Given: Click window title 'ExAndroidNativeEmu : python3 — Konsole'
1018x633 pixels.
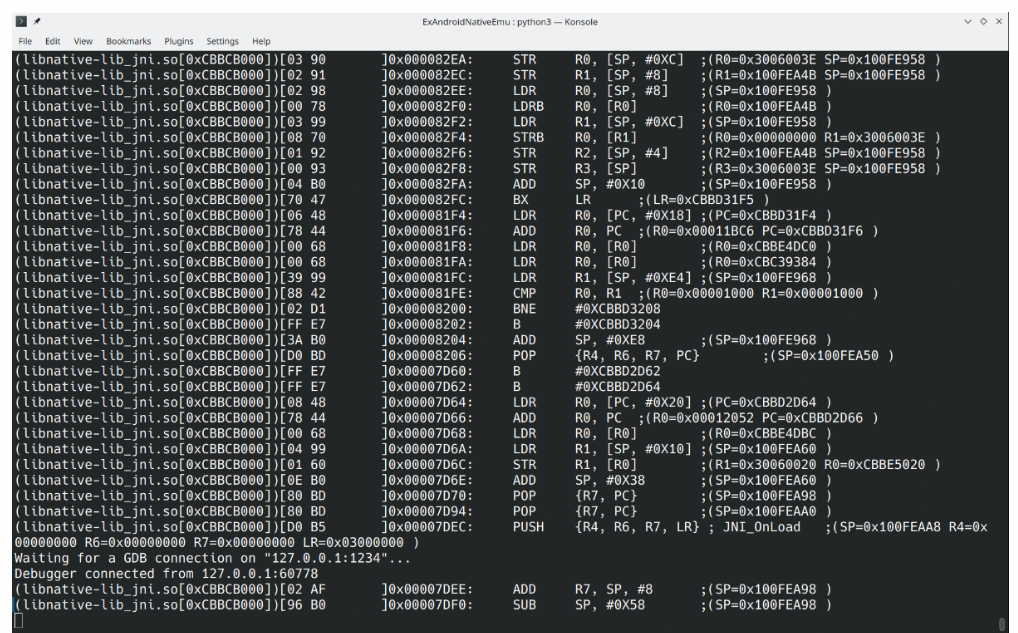Looking at the screenshot, I should pos(510,21).
